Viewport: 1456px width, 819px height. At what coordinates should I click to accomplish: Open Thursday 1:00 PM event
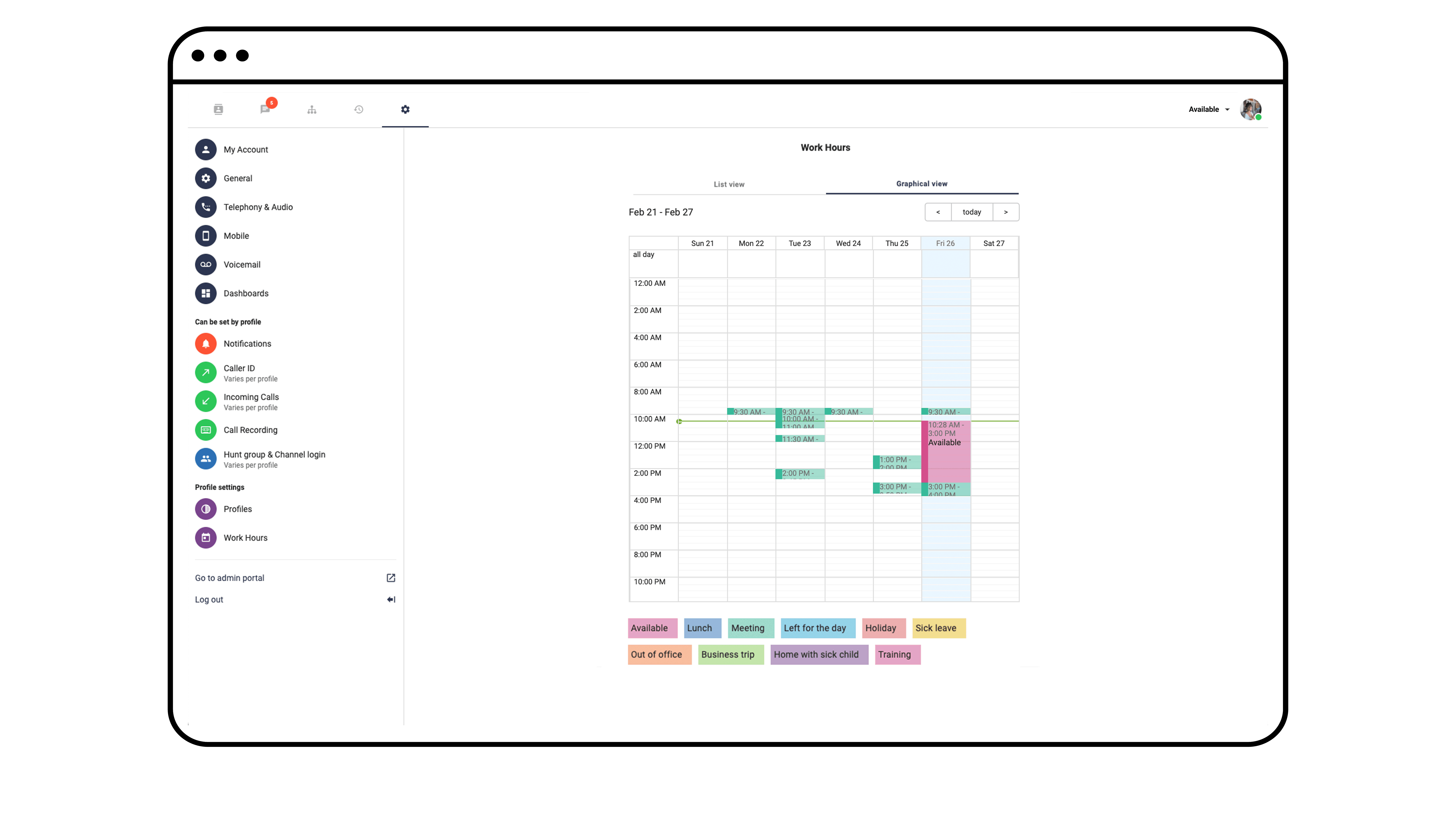(x=897, y=462)
